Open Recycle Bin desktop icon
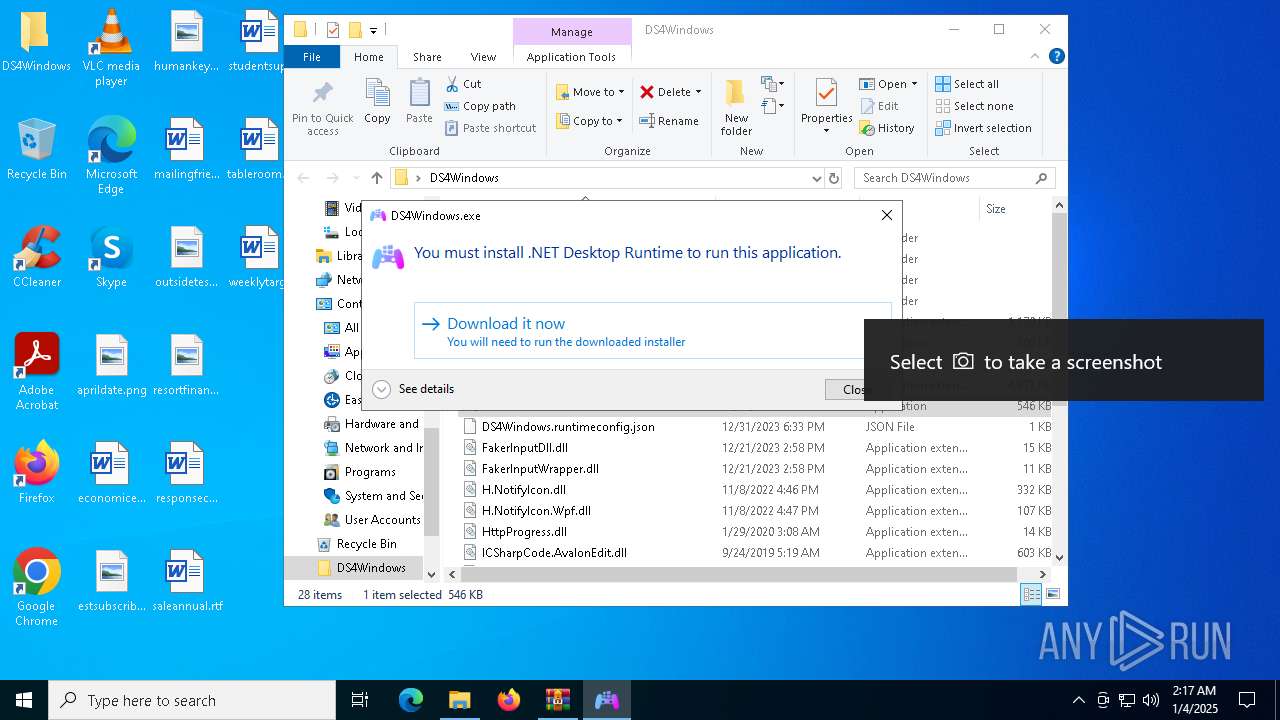Screen dimensions: 1280x720 coord(37,150)
